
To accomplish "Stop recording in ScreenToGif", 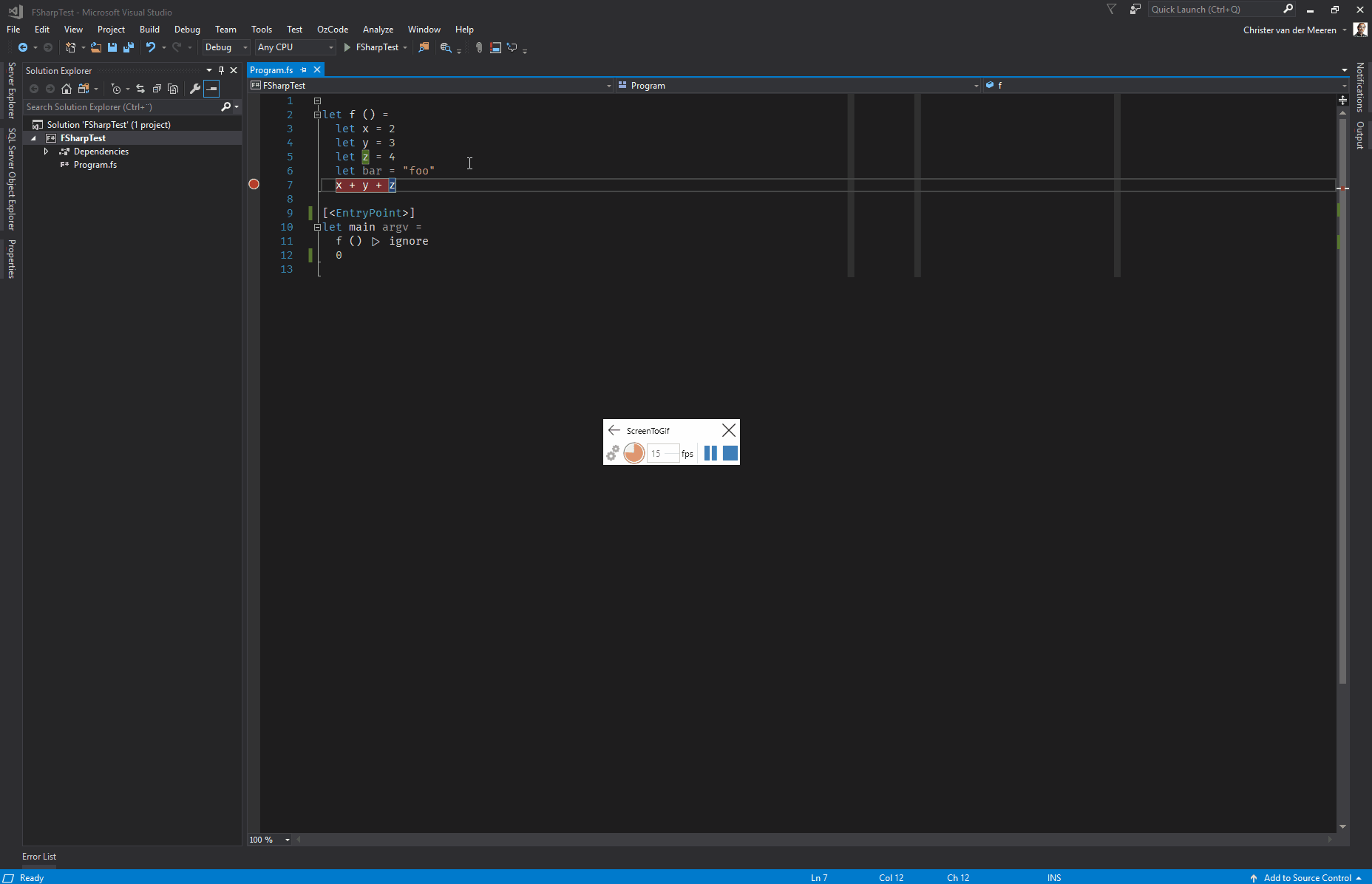I will 730,453.
